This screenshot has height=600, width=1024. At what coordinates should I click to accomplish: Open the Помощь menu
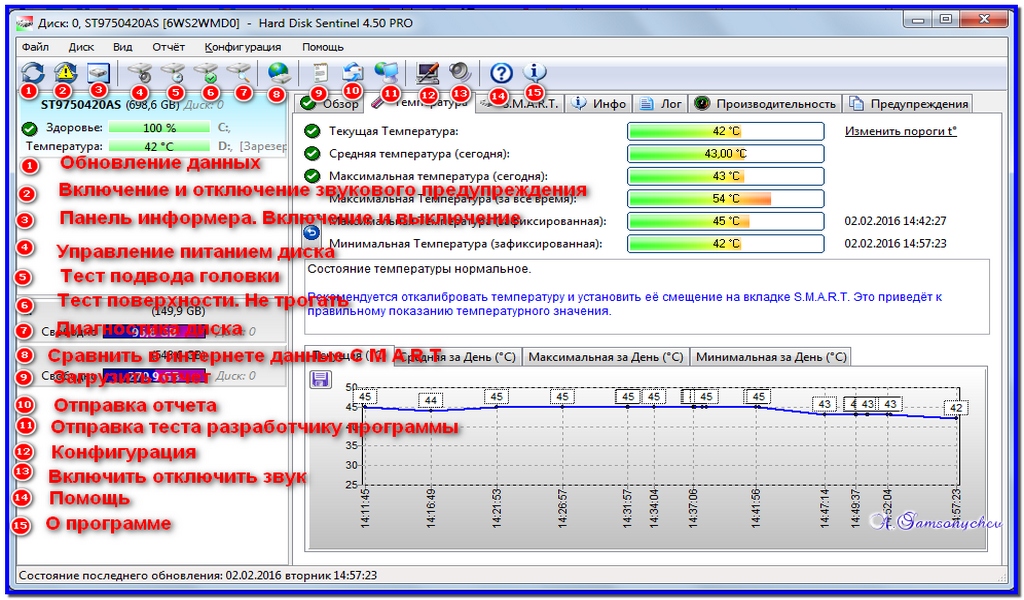pyautogui.click(x=323, y=47)
